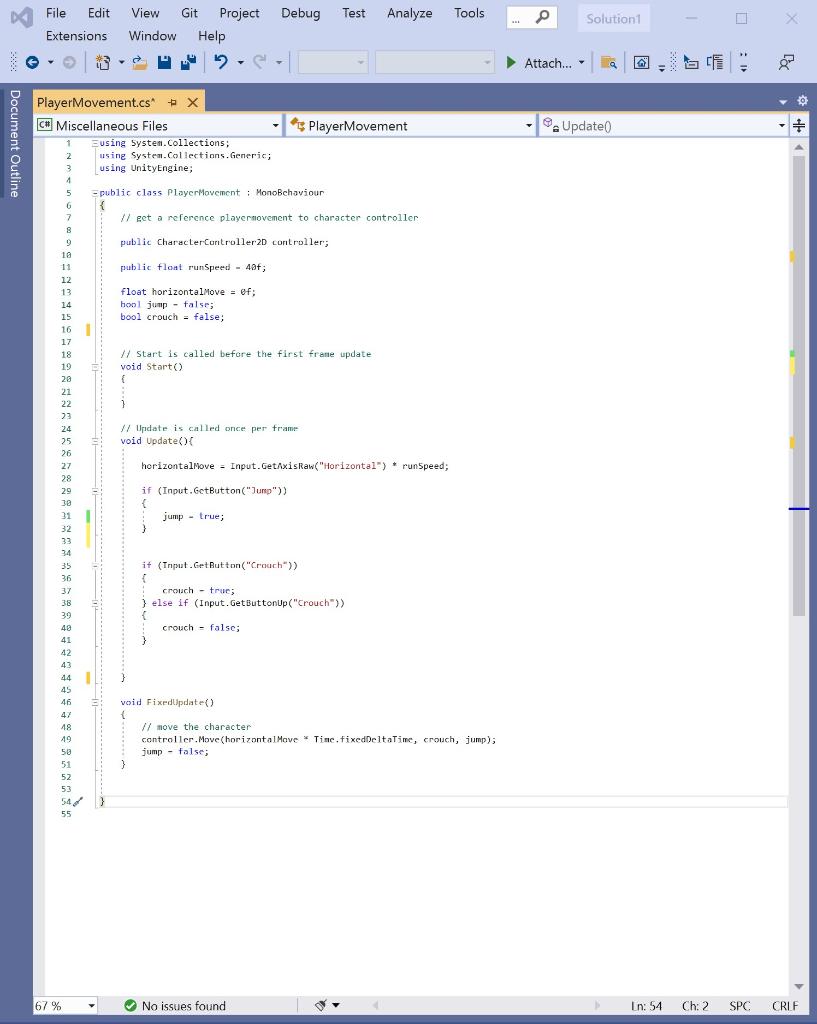
Task: Change the 67% zoom level control
Action: 65,1006
